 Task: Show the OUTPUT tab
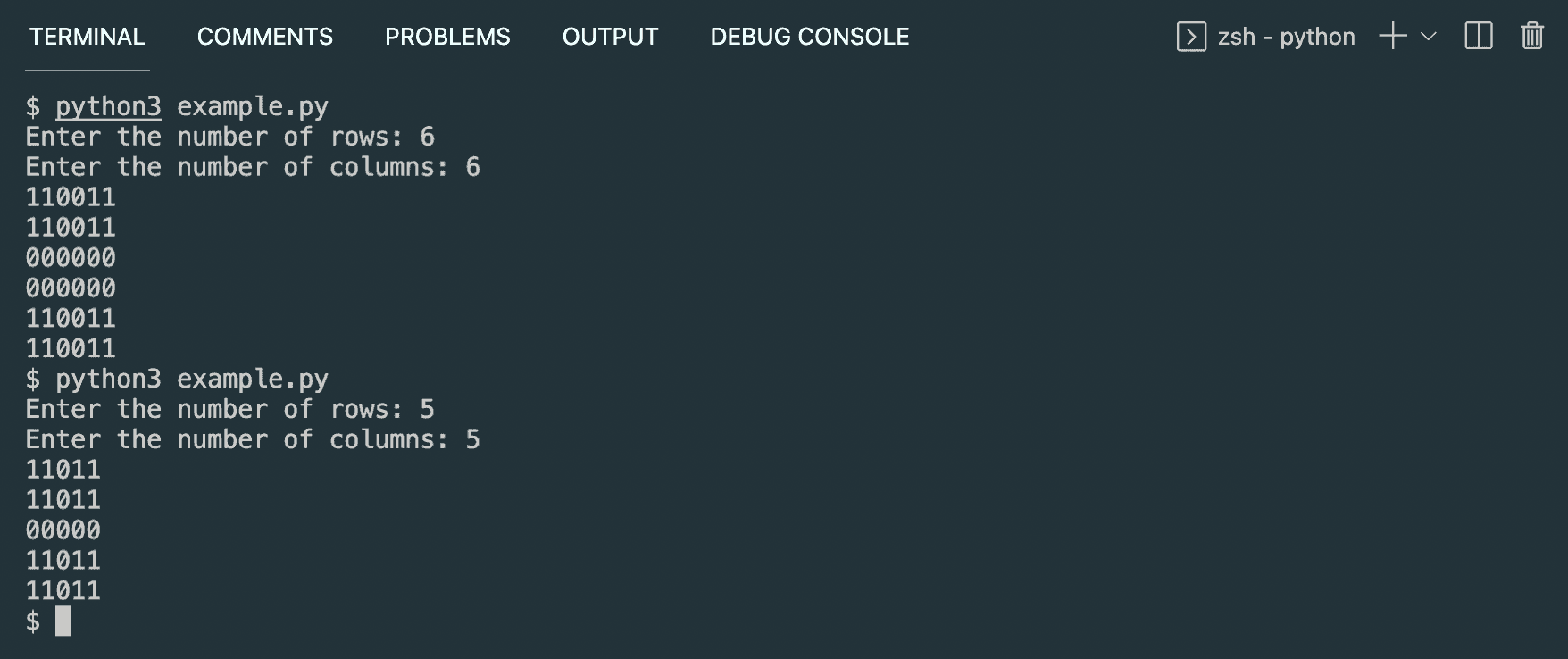[610, 37]
